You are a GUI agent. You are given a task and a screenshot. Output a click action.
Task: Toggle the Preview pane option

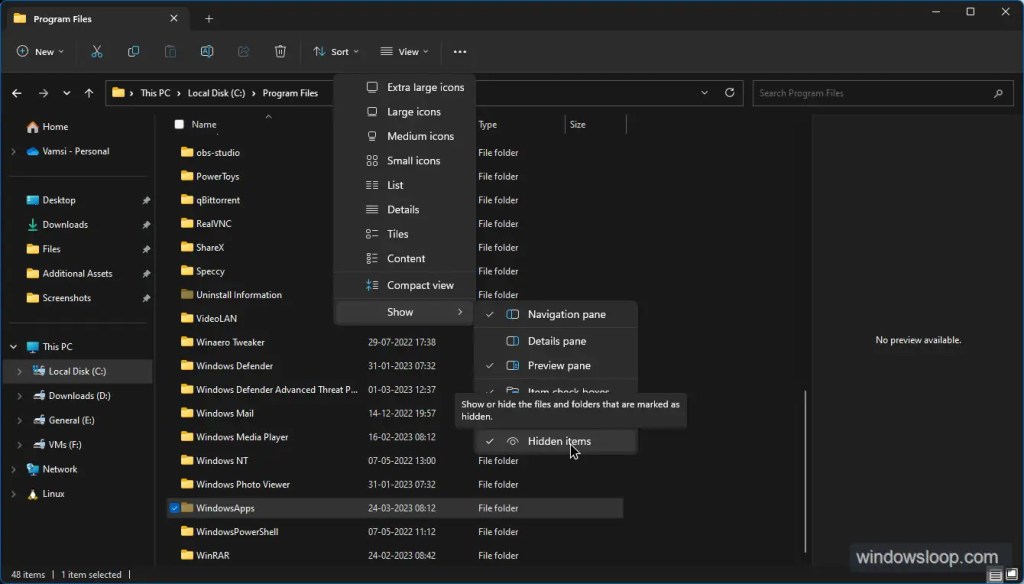coord(555,366)
